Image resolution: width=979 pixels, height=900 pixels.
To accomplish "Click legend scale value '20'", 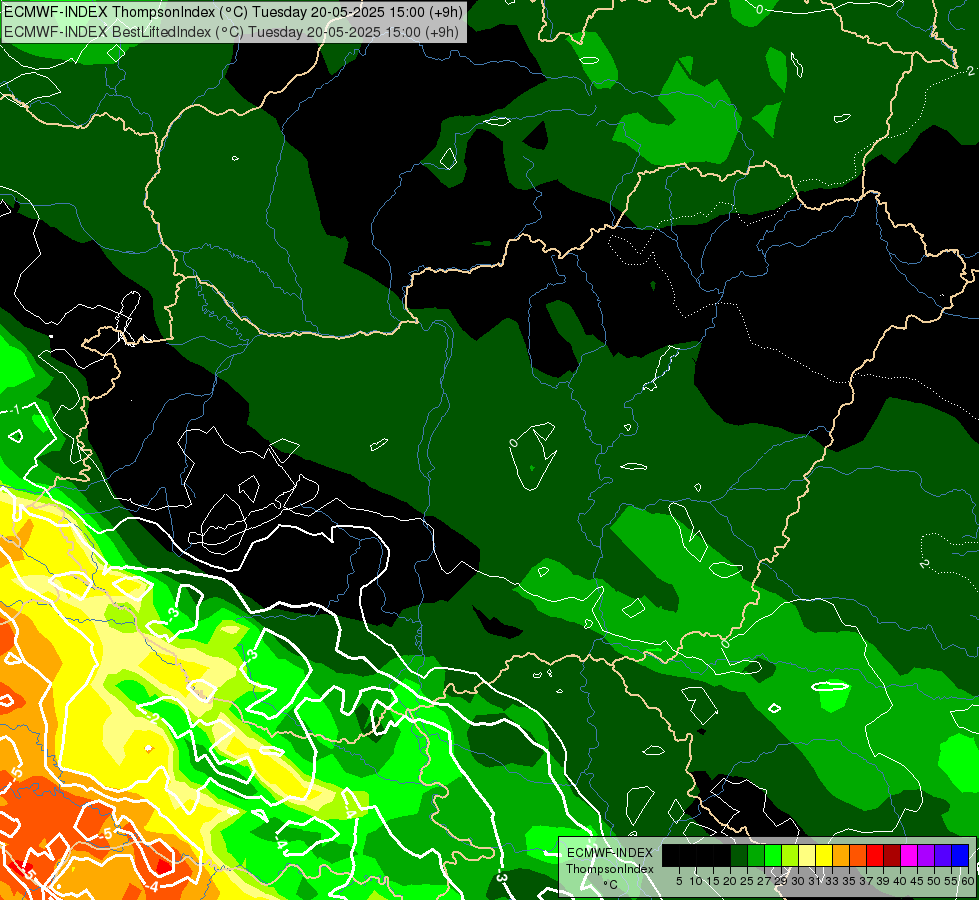I will 730,881.
